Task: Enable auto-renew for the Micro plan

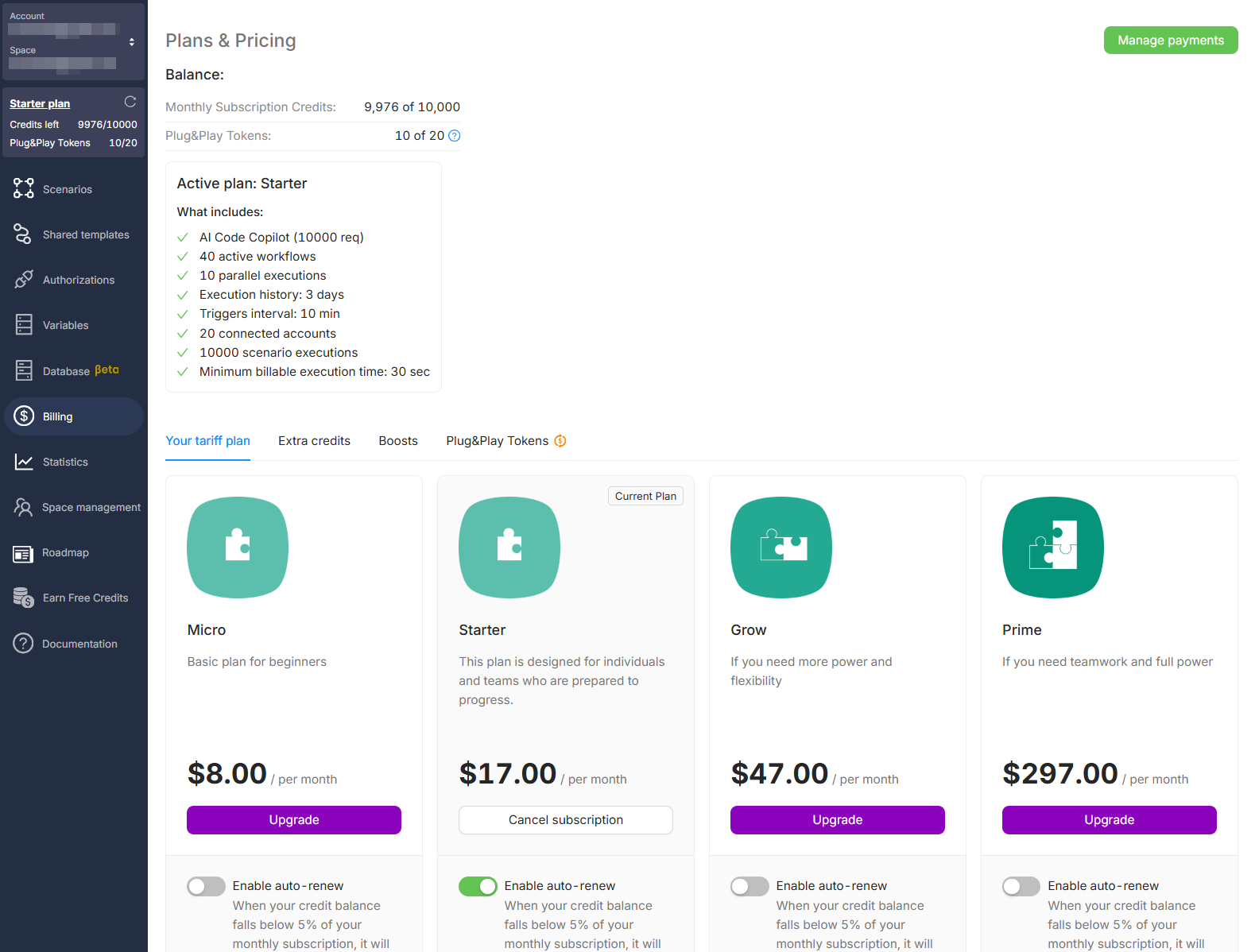Action: coord(206,886)
